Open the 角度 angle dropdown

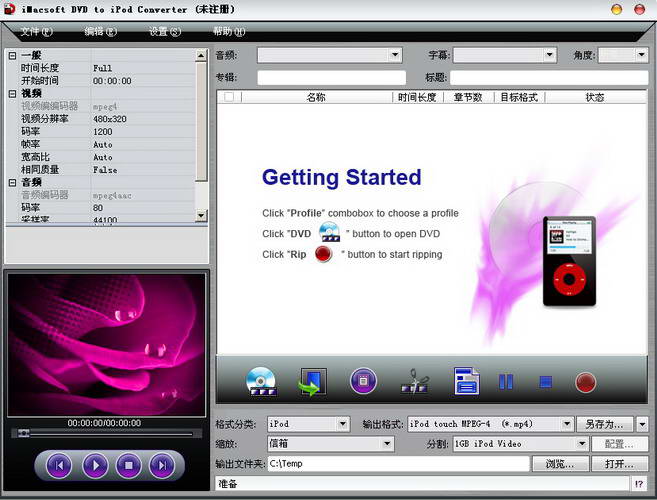tap(641, 55)
